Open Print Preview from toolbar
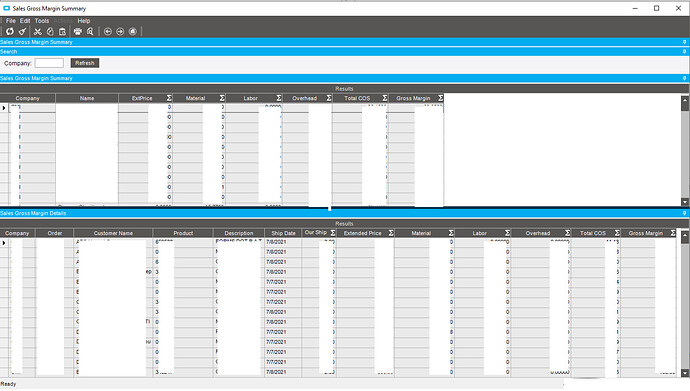690x391 pixels. point(90,31)
